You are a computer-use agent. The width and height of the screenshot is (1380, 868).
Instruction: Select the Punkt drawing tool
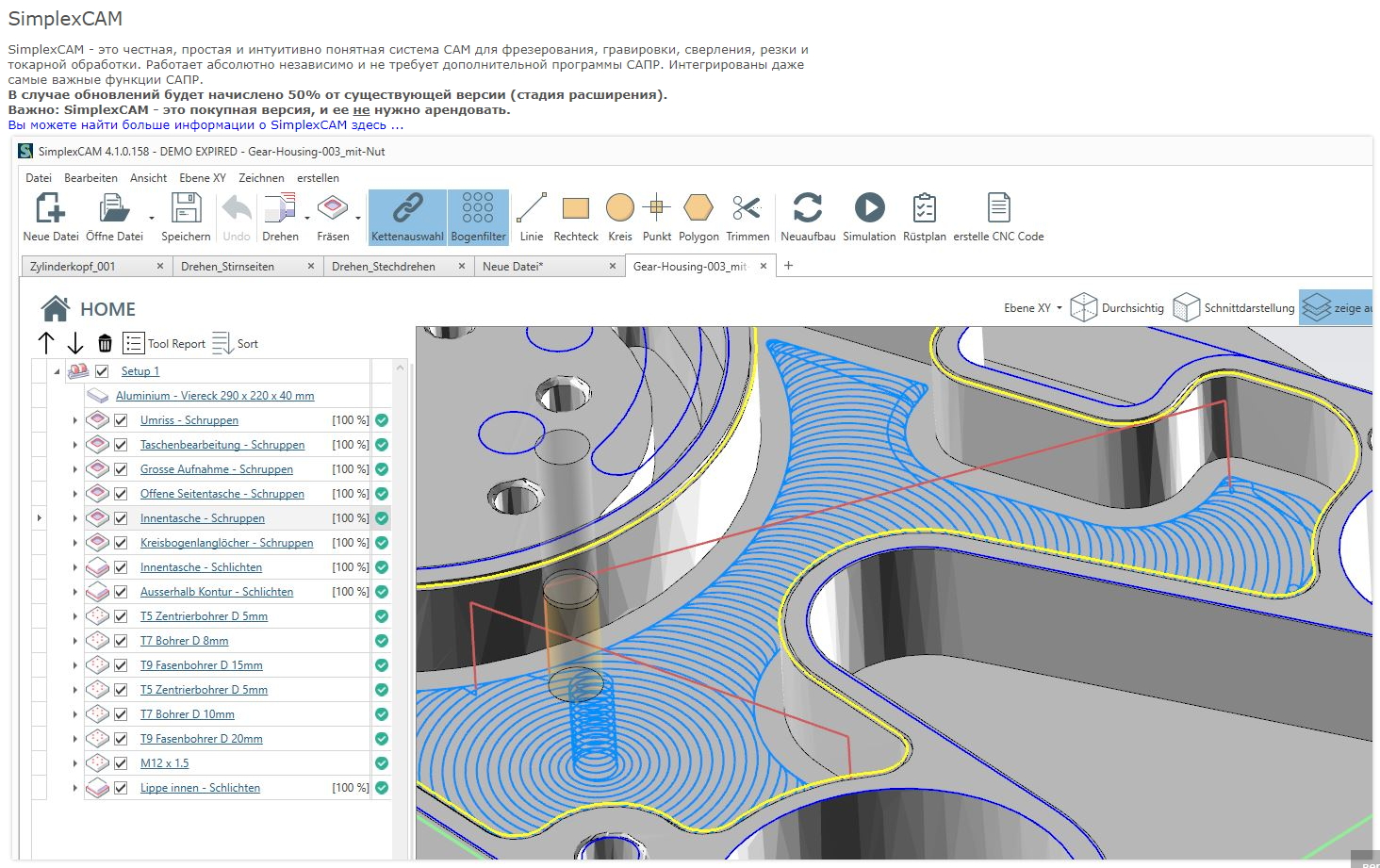point(657,217)
